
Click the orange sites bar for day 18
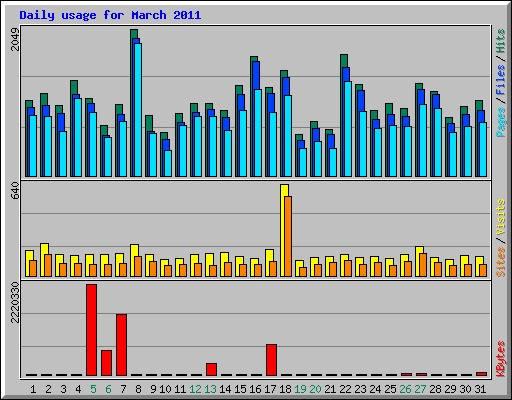coord(288,236)
